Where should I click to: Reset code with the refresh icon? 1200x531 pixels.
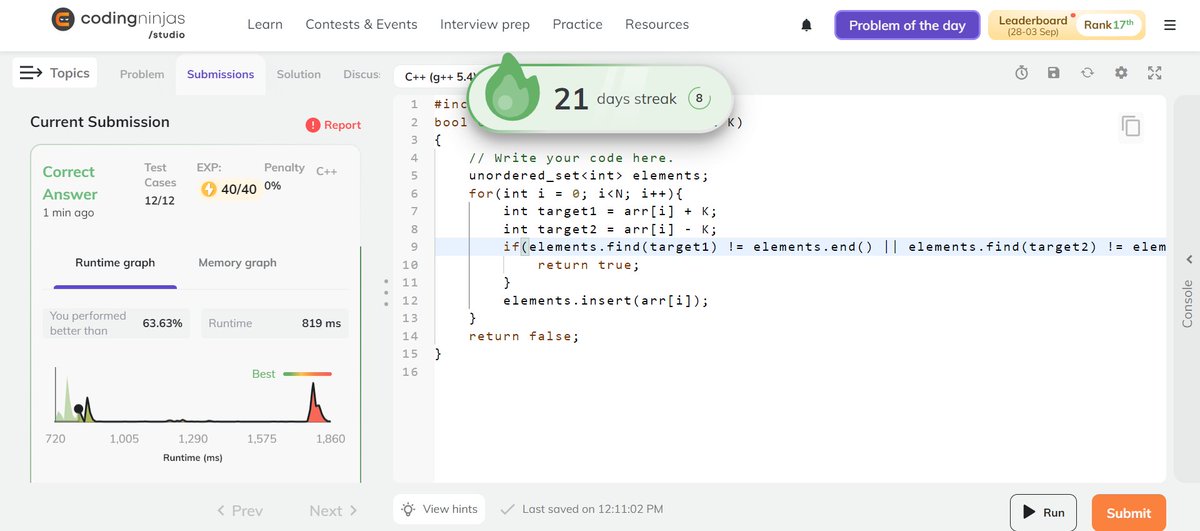point(1087,73)
